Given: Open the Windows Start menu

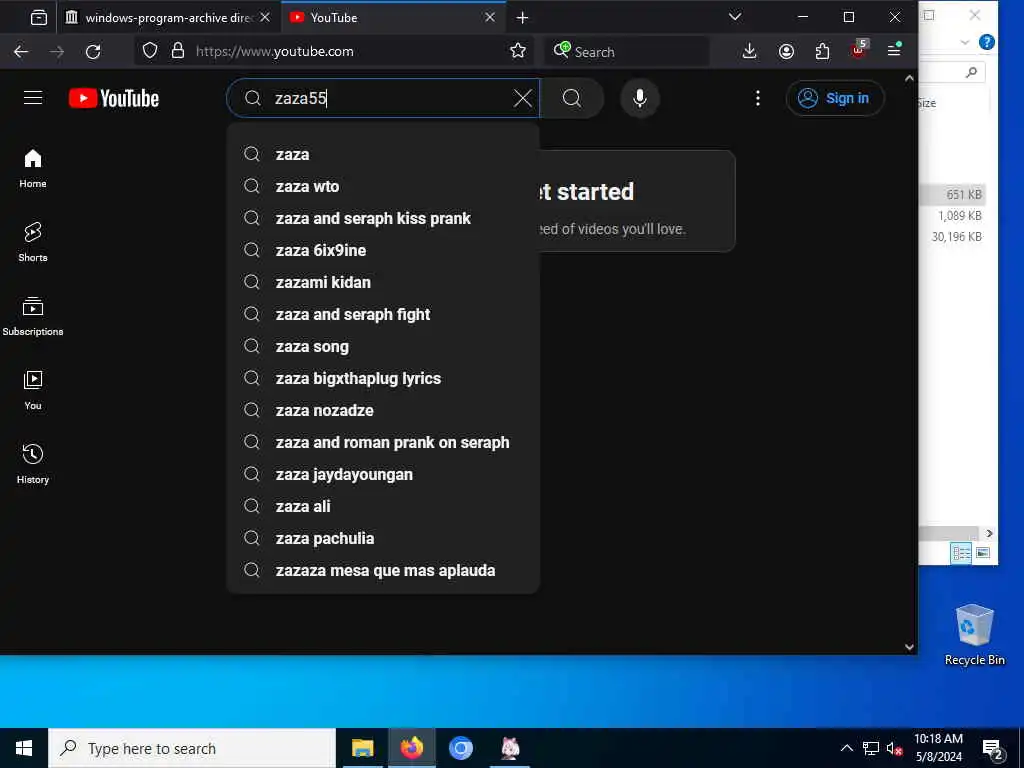Looking at the screenshot, I should pyautogui.click(x=24, y=748).
